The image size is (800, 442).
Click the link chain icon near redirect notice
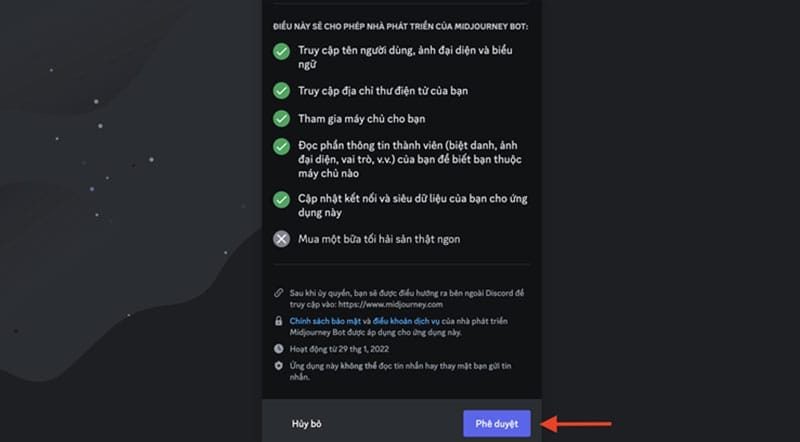pyautogui.click(x=279, y=293)
